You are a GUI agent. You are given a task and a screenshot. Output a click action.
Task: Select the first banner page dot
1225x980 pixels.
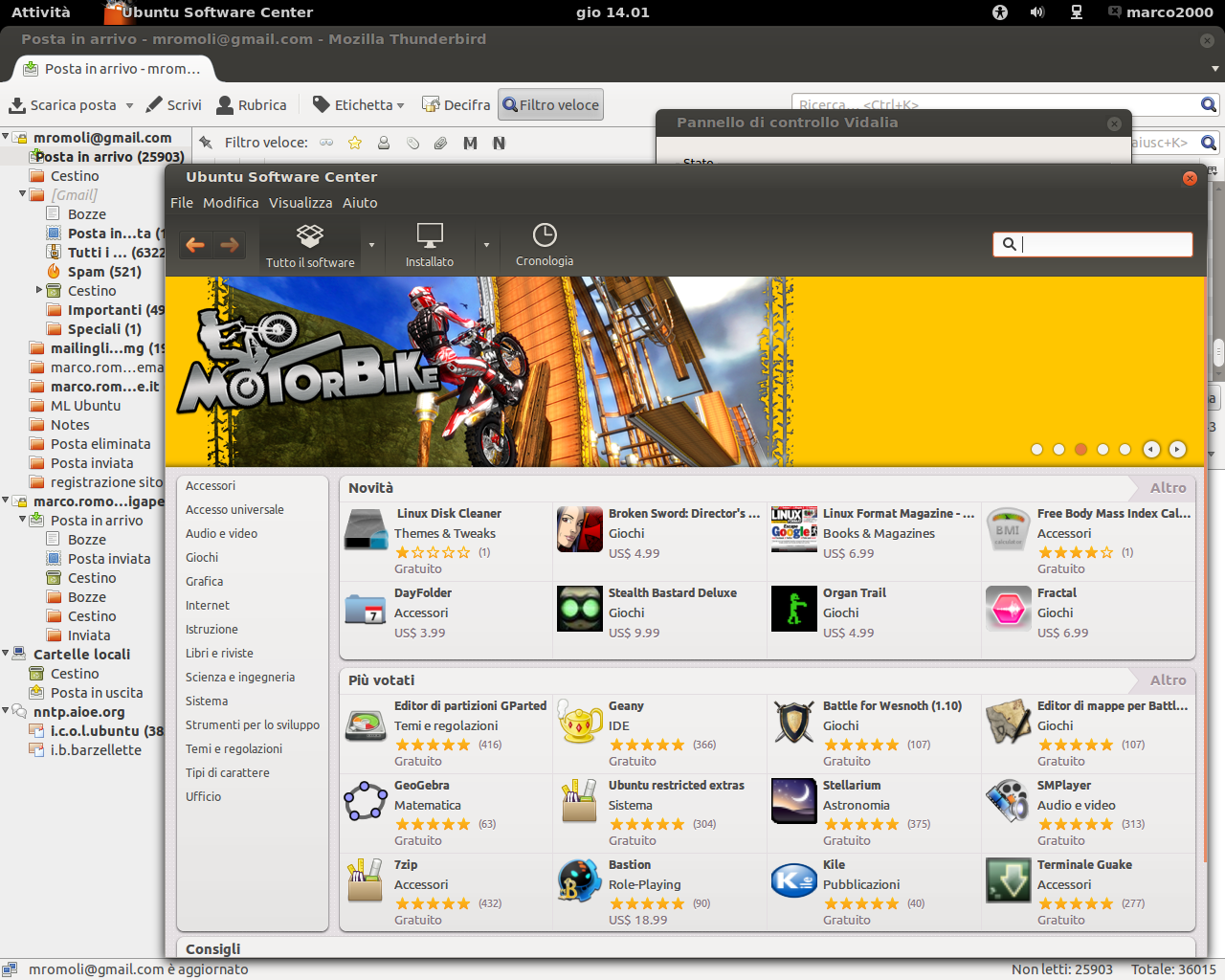[x=1036, y=449]
